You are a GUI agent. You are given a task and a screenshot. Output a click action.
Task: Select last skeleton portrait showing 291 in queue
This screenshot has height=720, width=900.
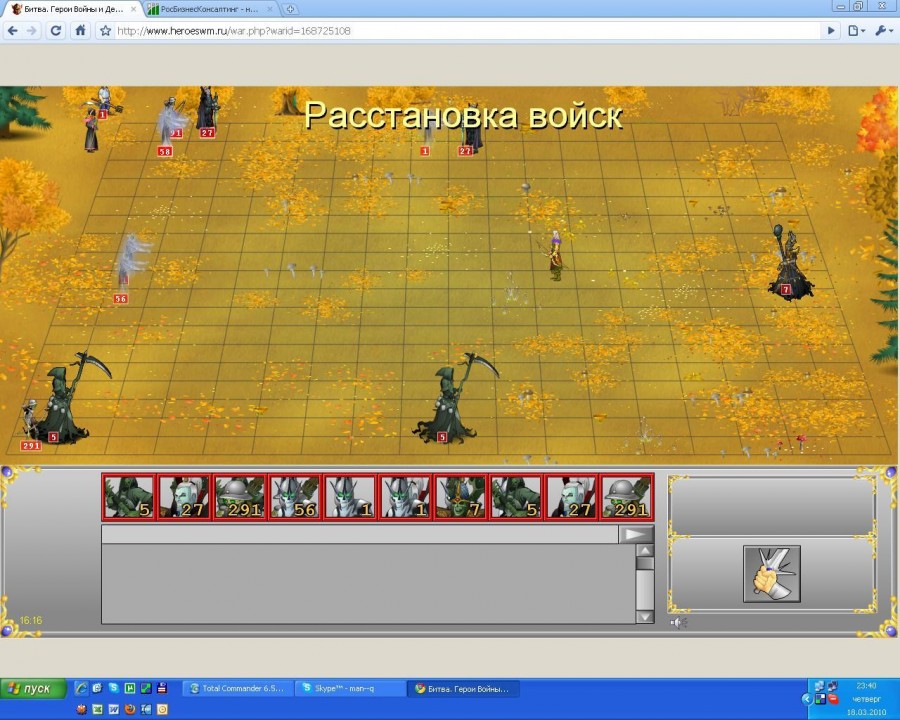click(626, 497)
